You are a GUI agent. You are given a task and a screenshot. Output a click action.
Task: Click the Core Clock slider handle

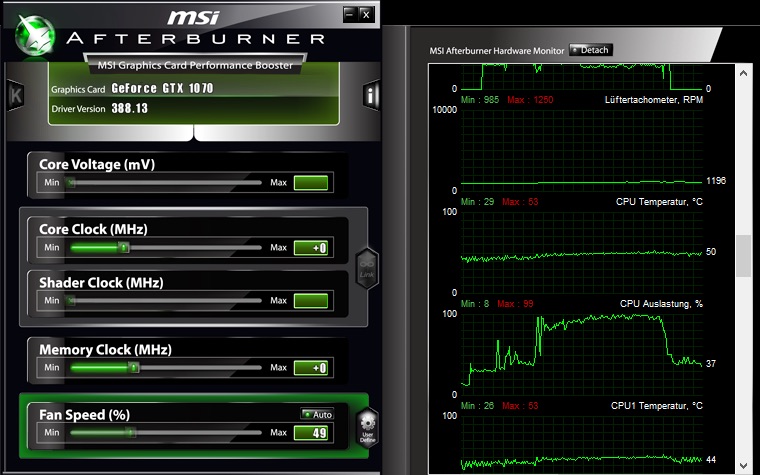pos(124,248)
